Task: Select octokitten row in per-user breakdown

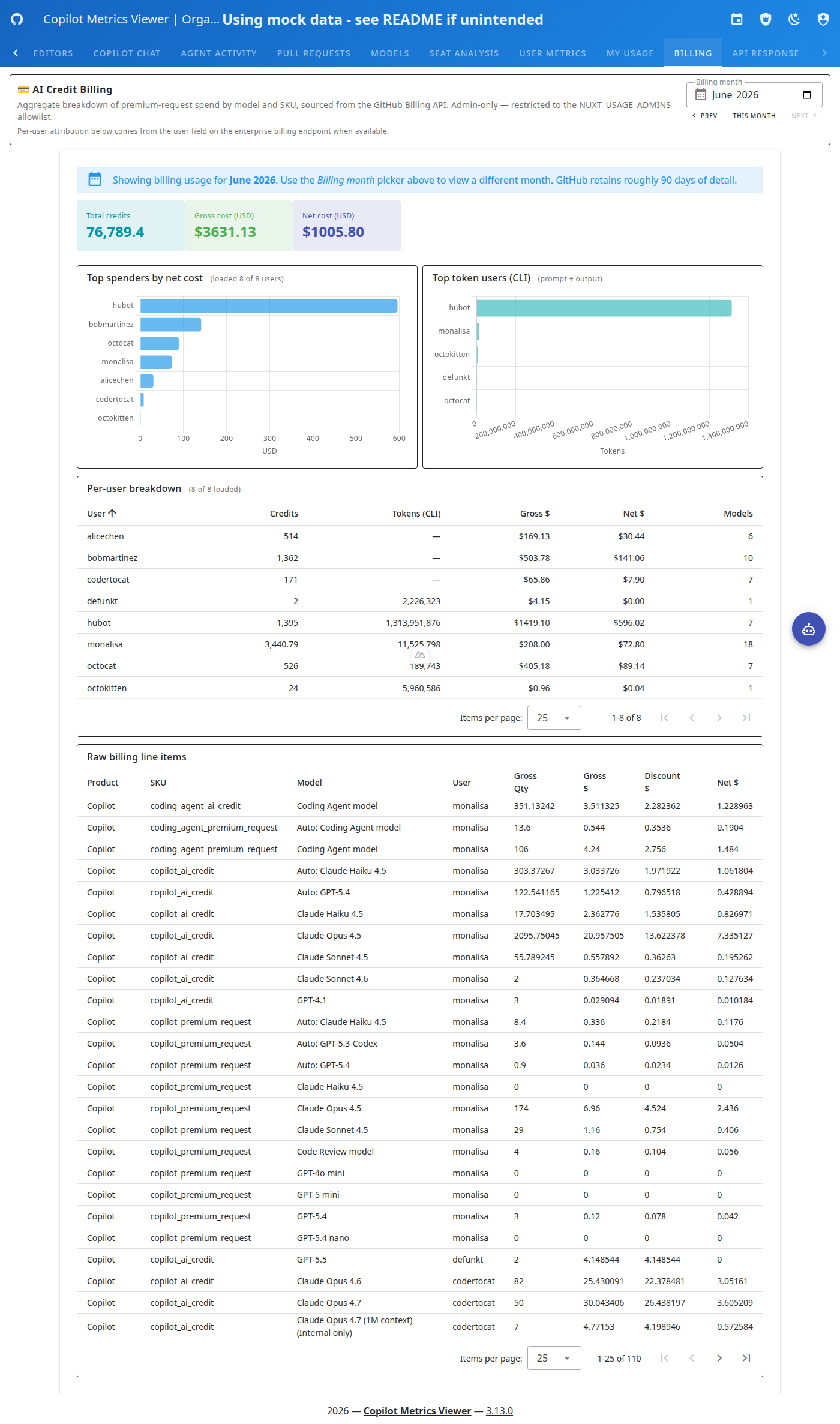Action: tap(420, 688)
